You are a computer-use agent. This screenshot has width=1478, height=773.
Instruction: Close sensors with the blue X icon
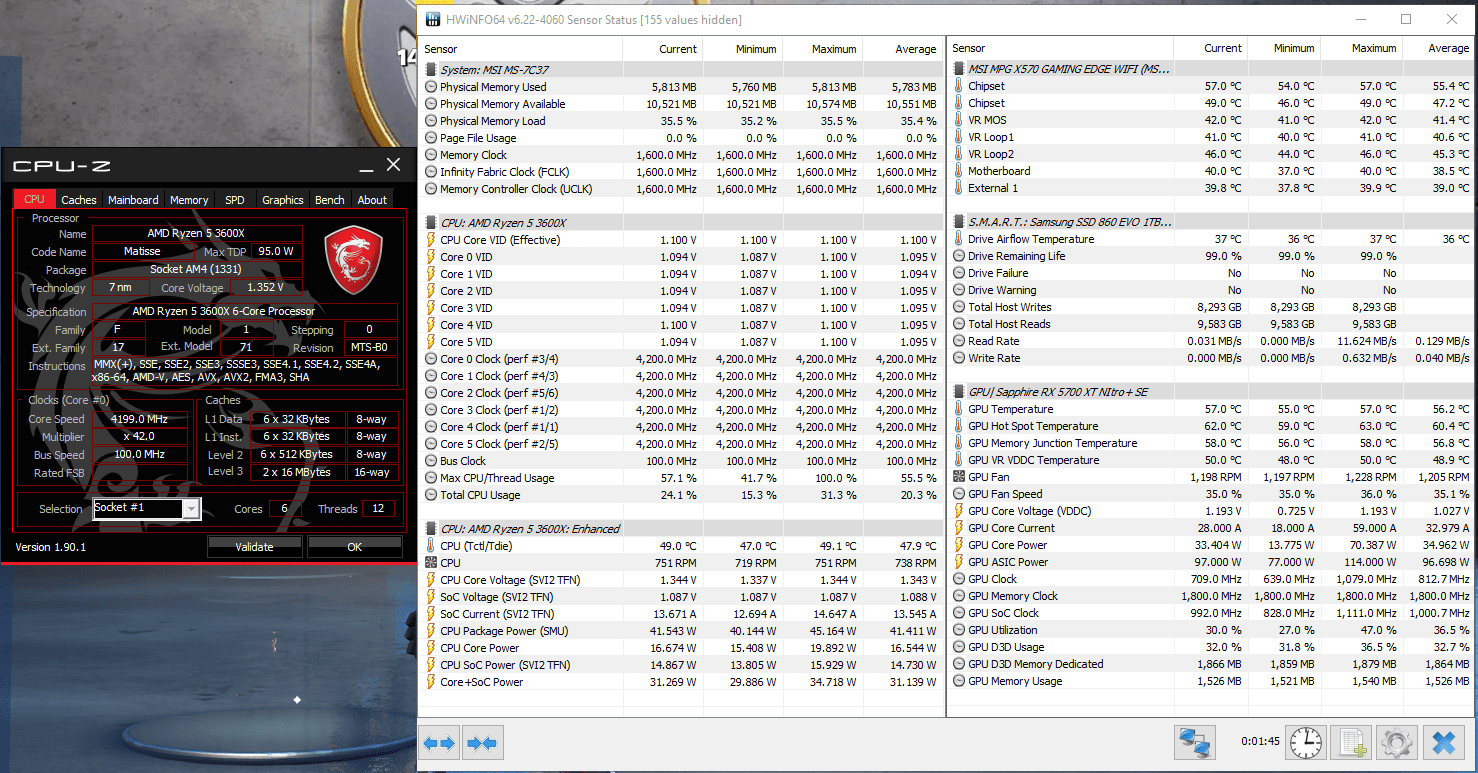coord(1443,743)
